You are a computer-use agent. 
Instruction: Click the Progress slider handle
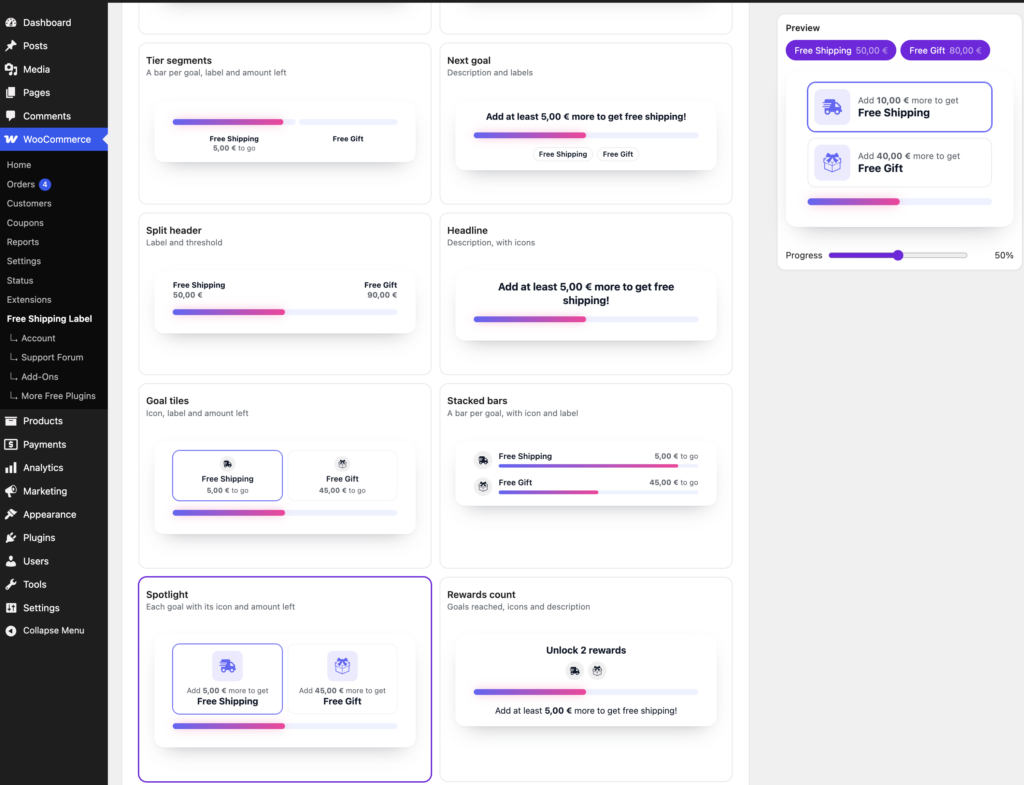898,255
